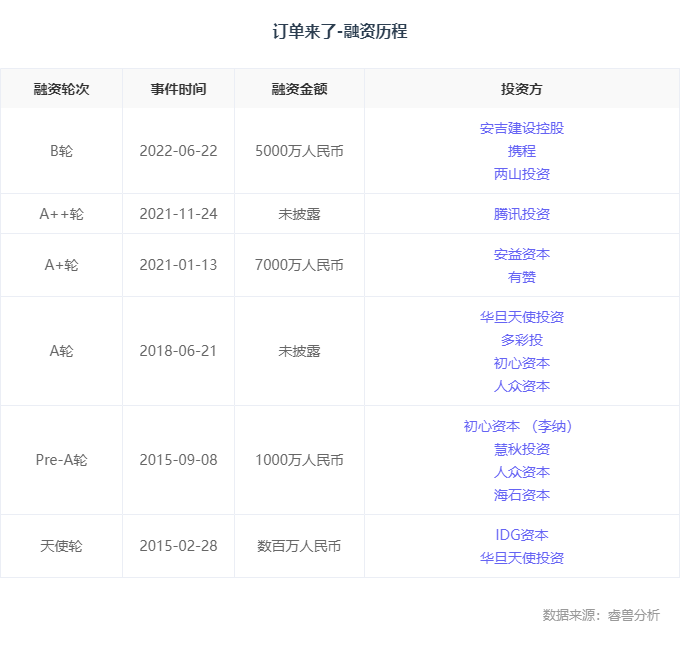Select the 5000万人民币 amount cell
Screen dimensions: 680x651
point(299,151)
